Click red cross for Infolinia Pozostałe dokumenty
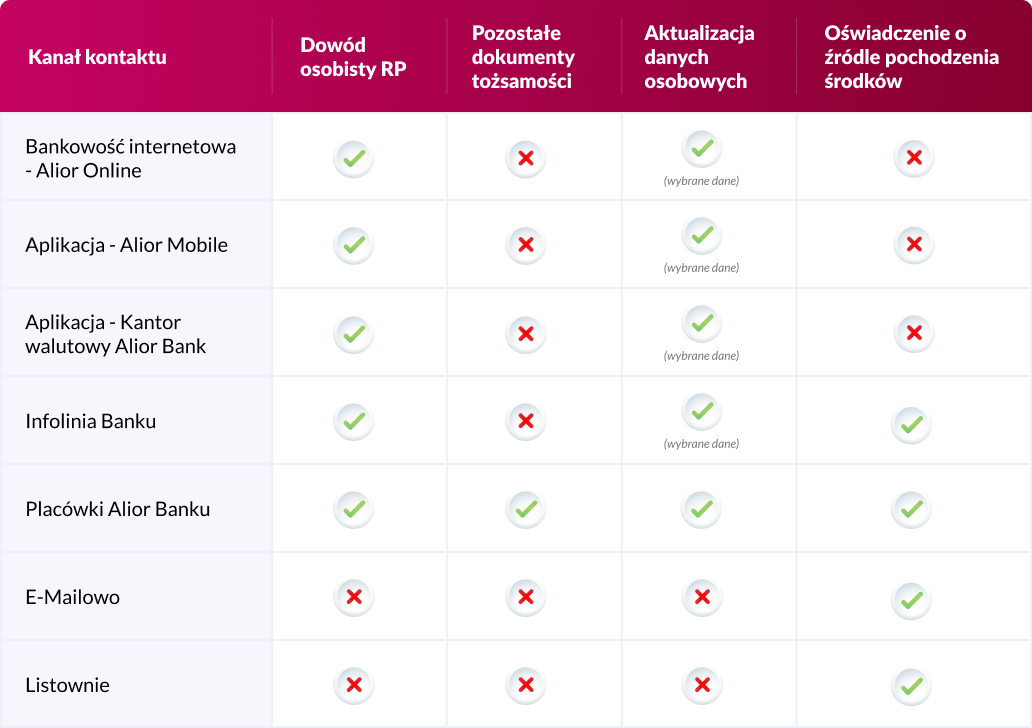This screenshot has height=728, width=1032. (526, 421)
